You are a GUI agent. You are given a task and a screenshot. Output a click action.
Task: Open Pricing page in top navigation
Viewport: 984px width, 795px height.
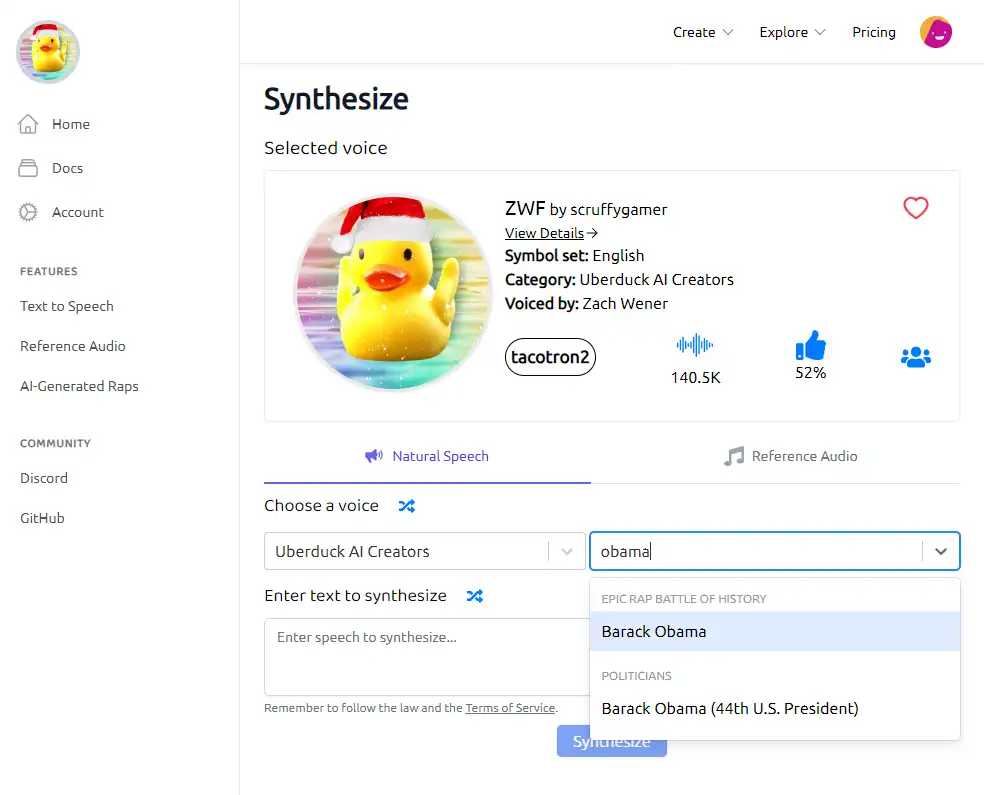click(874, 32)
